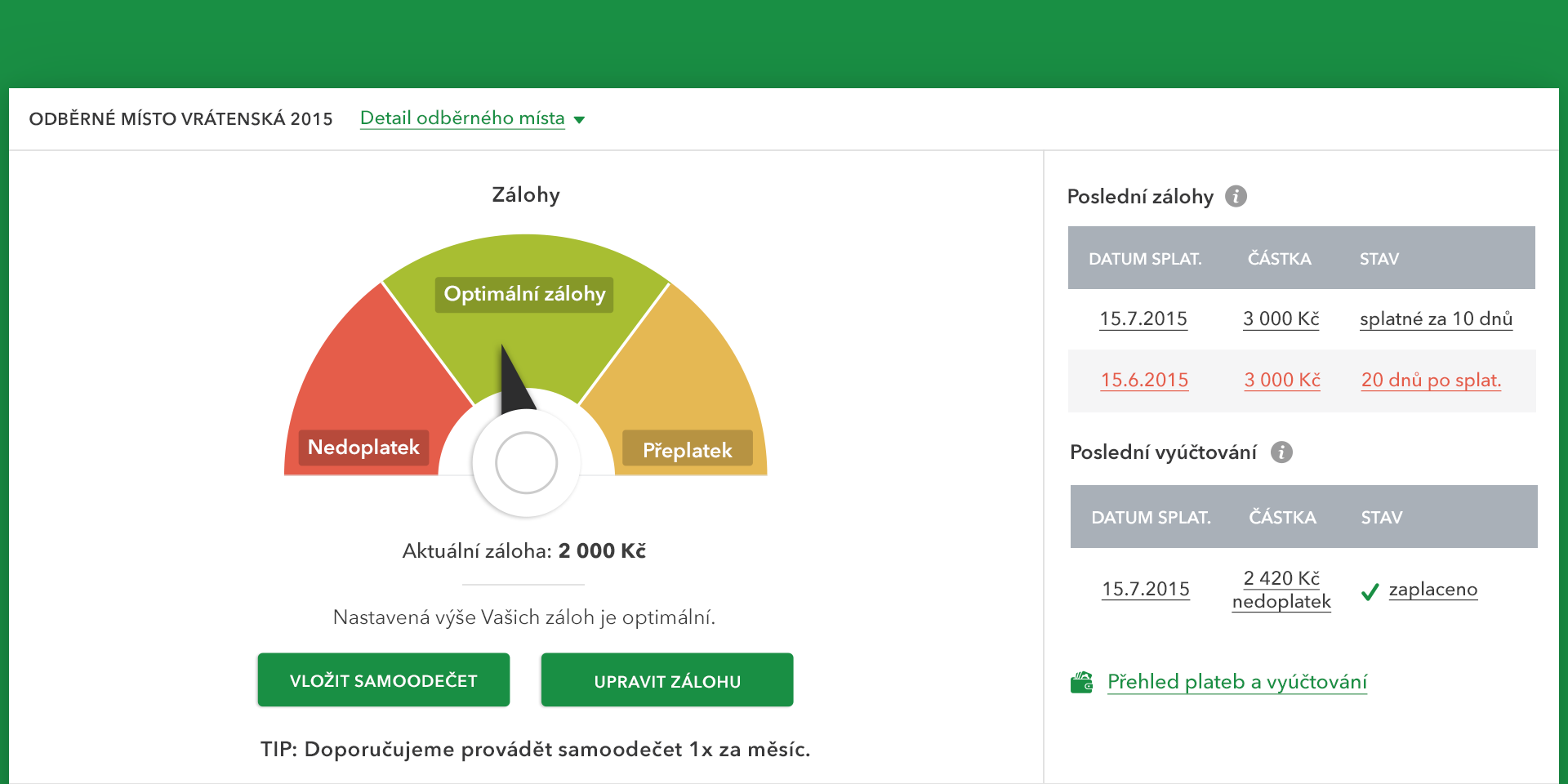Click green checkmark next to zaplaceno
This screenshot has width=1568, height=784.
(1370, 591)
